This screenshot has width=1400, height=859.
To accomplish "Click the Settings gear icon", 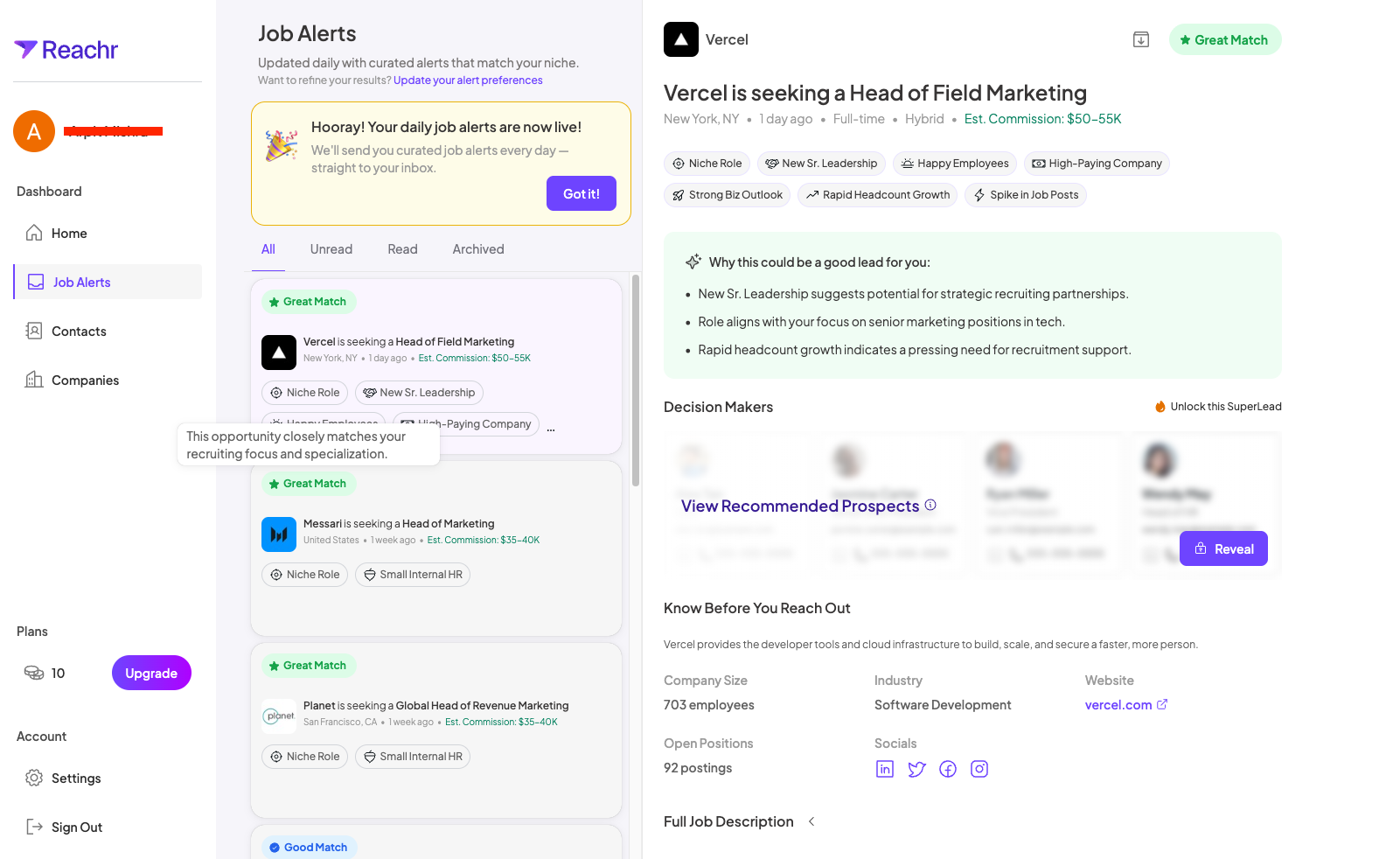I will point(34,778).
